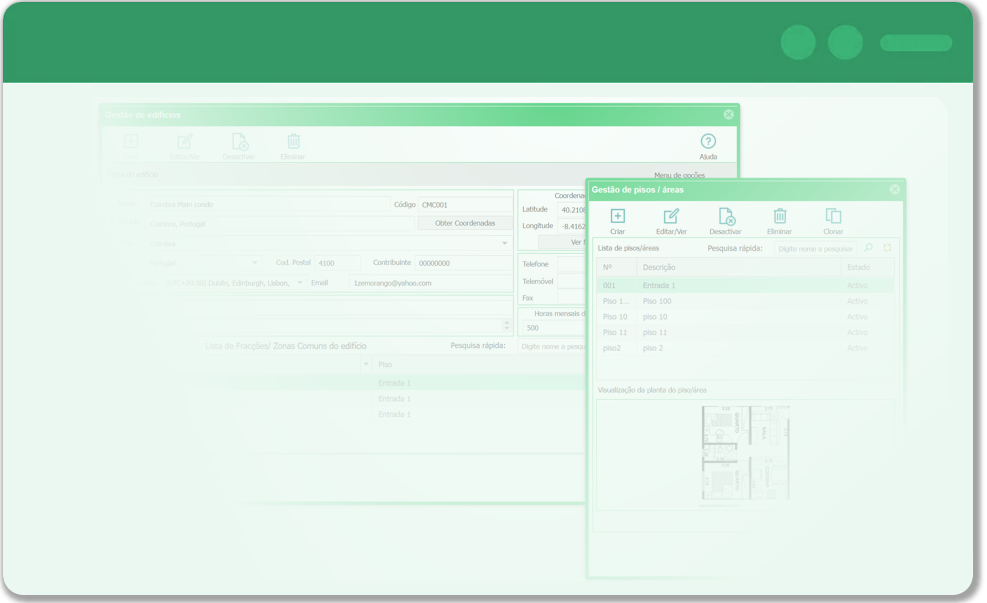
Task: Click Eliminar trash icon in pisos/áreas window
Action: 780,216
